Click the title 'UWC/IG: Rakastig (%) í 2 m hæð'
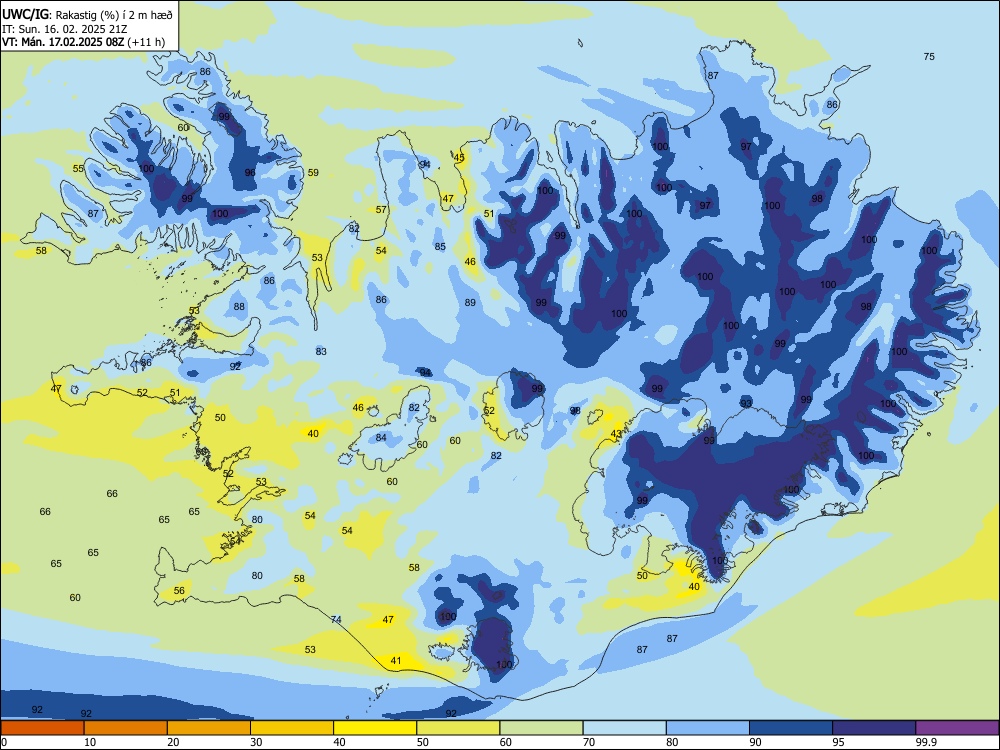1000x750 pixels. (87, 14)
